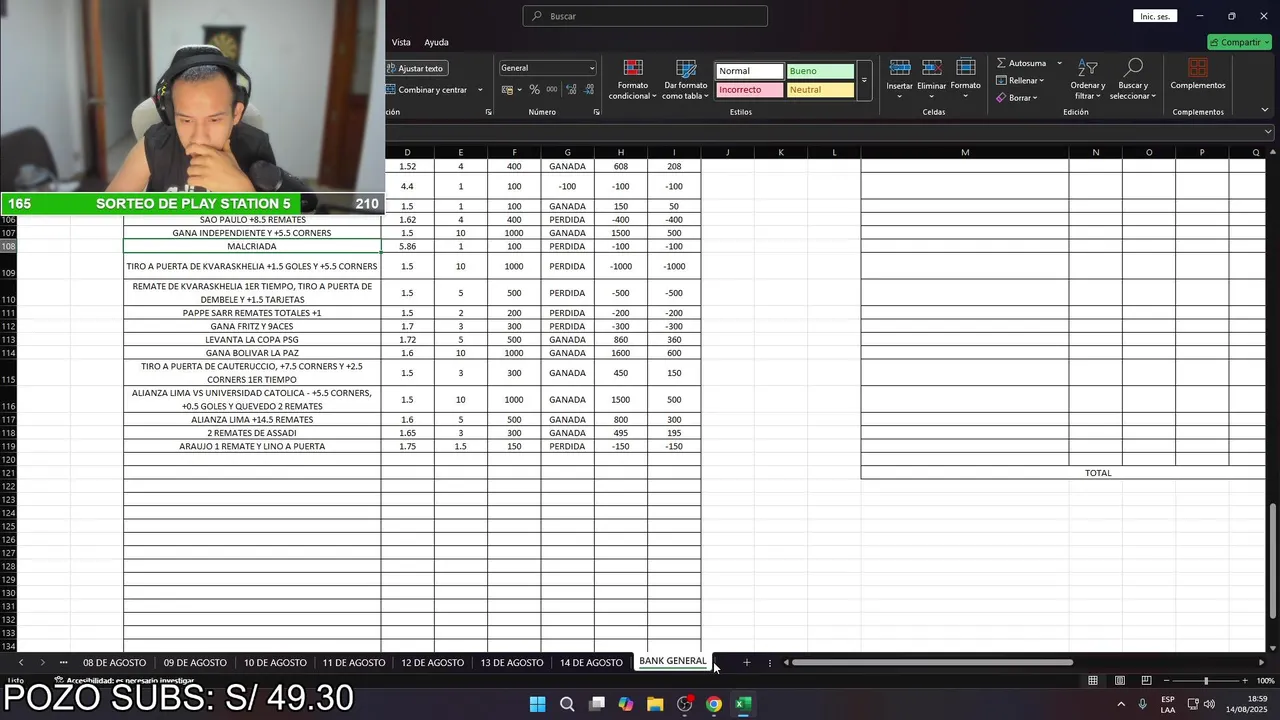Open the Vista ribbon tab
This screenshot has height=720, width=1280.
(x=401, y=42)
